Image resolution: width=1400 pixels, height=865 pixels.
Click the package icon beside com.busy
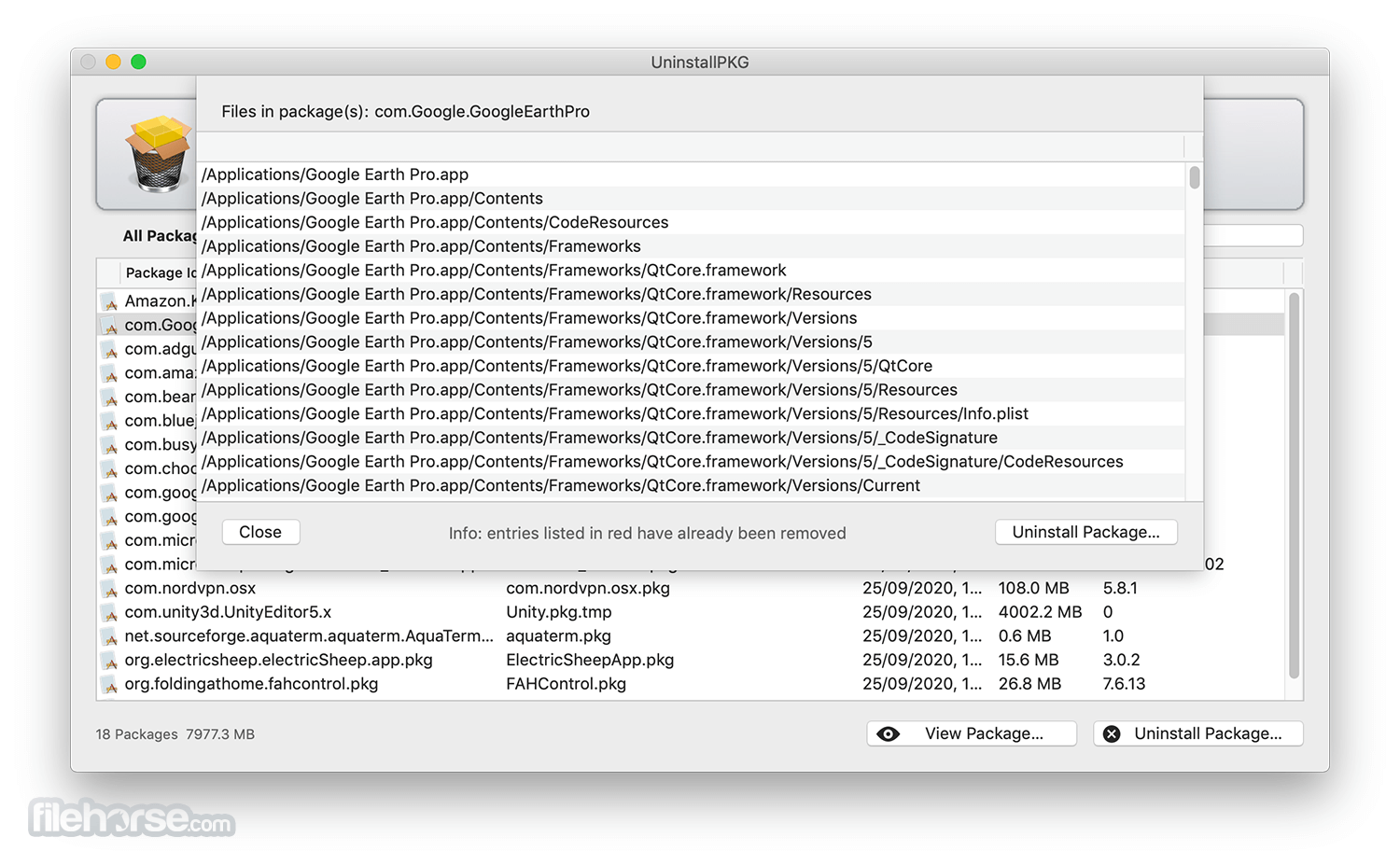pos(110,445)
